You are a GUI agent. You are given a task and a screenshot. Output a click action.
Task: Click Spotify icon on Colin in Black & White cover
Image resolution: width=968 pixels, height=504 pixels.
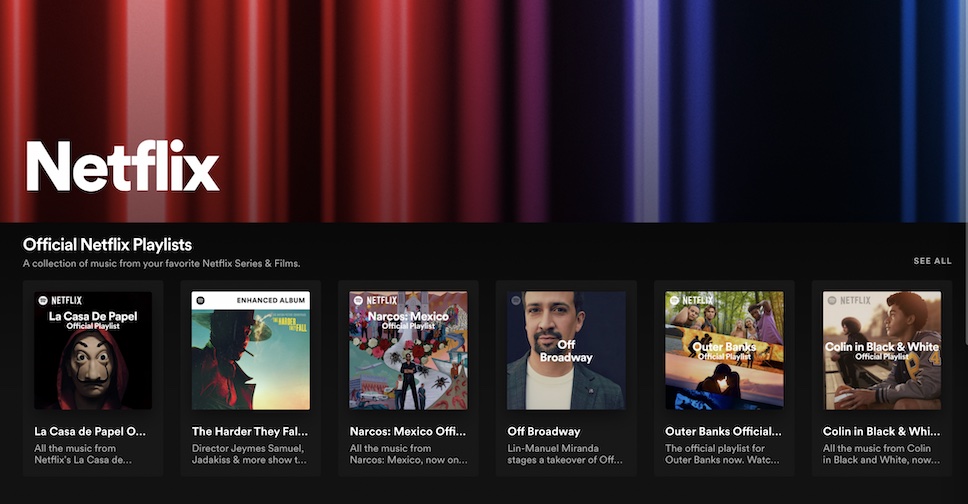(x=831, y=300)
